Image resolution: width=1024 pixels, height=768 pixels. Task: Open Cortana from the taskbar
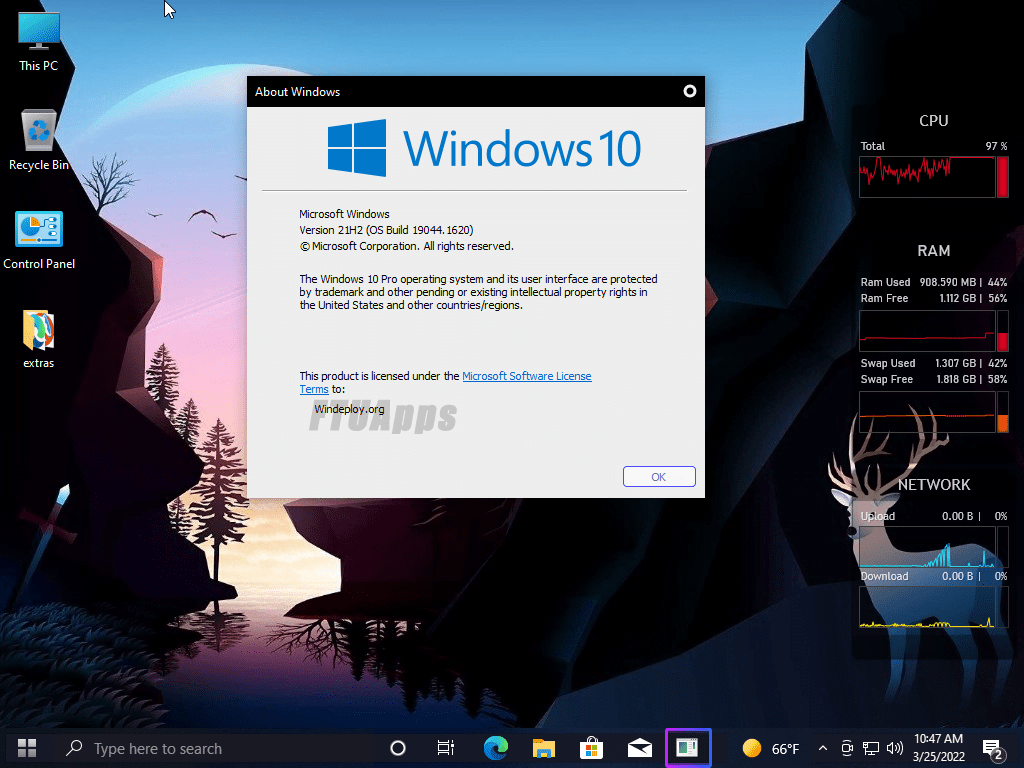(x=398, y=748)
